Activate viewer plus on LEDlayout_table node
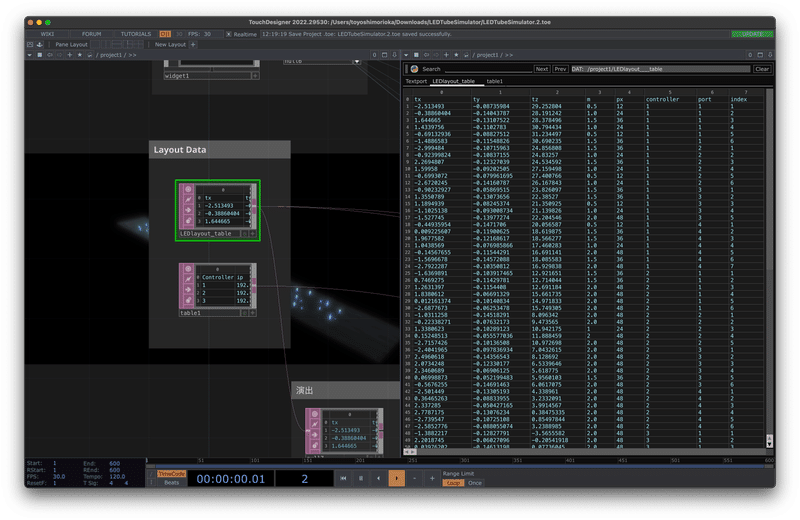This screenshot has height=520, width=800. click(x=253, y=234)
